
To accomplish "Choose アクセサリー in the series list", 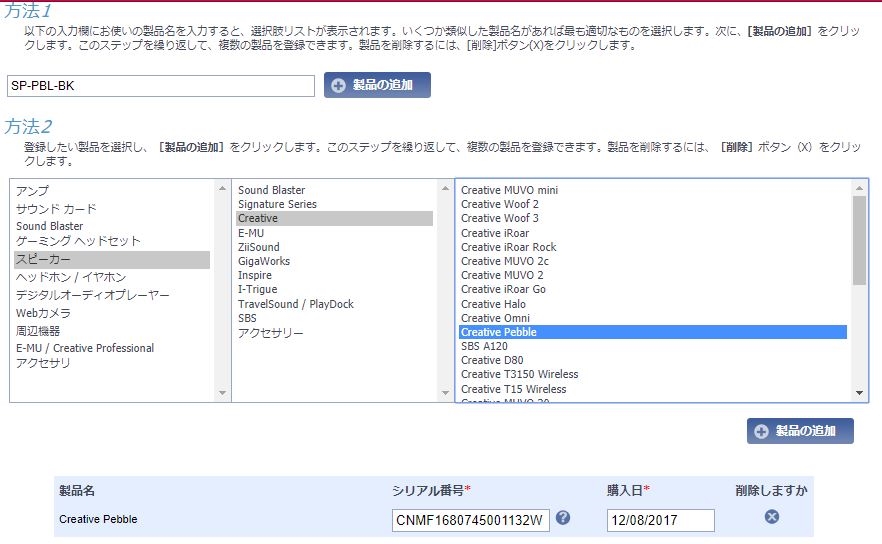I will (271, 333).
